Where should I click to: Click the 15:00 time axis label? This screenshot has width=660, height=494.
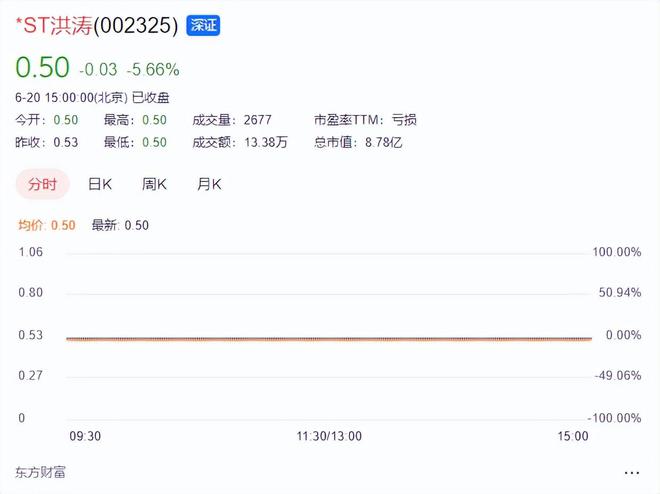click(x=573, y=436)
